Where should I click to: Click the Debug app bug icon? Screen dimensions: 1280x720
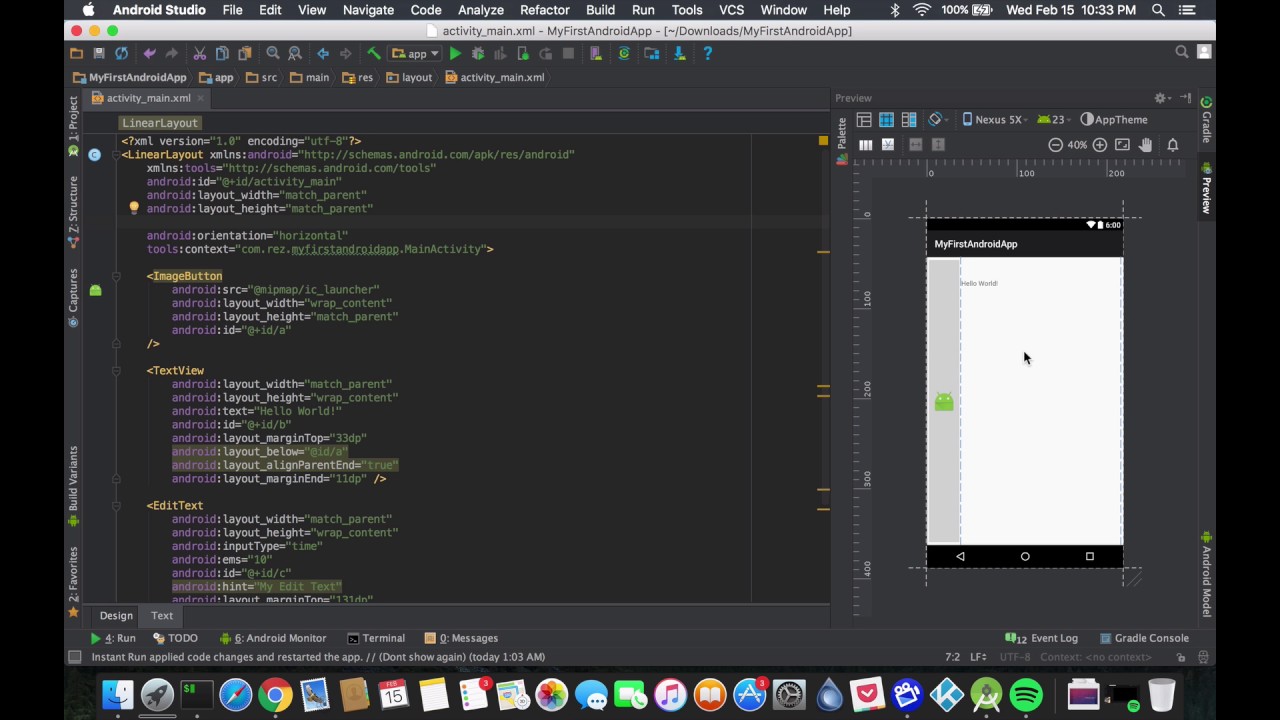478,54
